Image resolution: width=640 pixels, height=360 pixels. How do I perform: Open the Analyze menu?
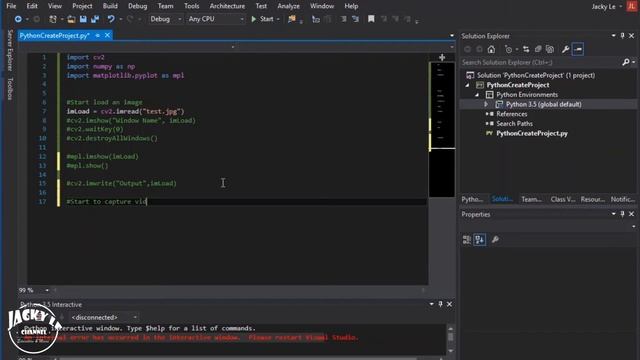[x=289, y=6]
